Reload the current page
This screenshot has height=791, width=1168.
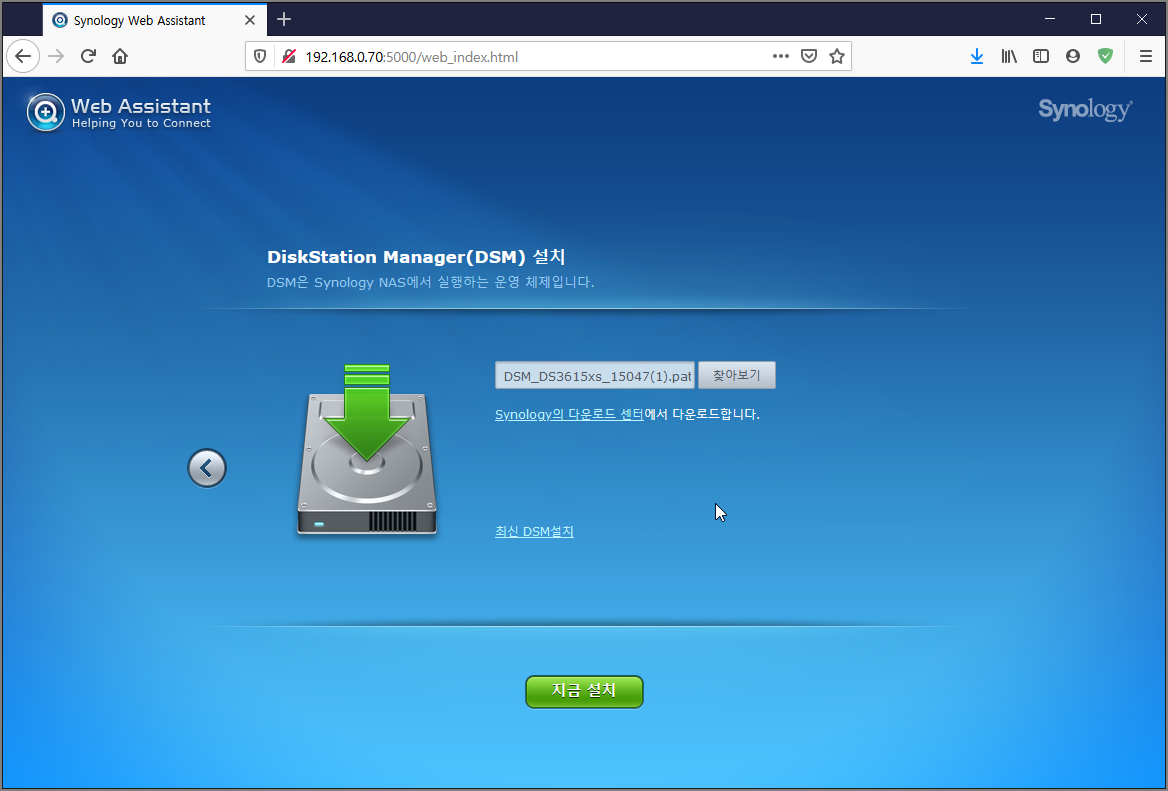[x=88, y=57]
